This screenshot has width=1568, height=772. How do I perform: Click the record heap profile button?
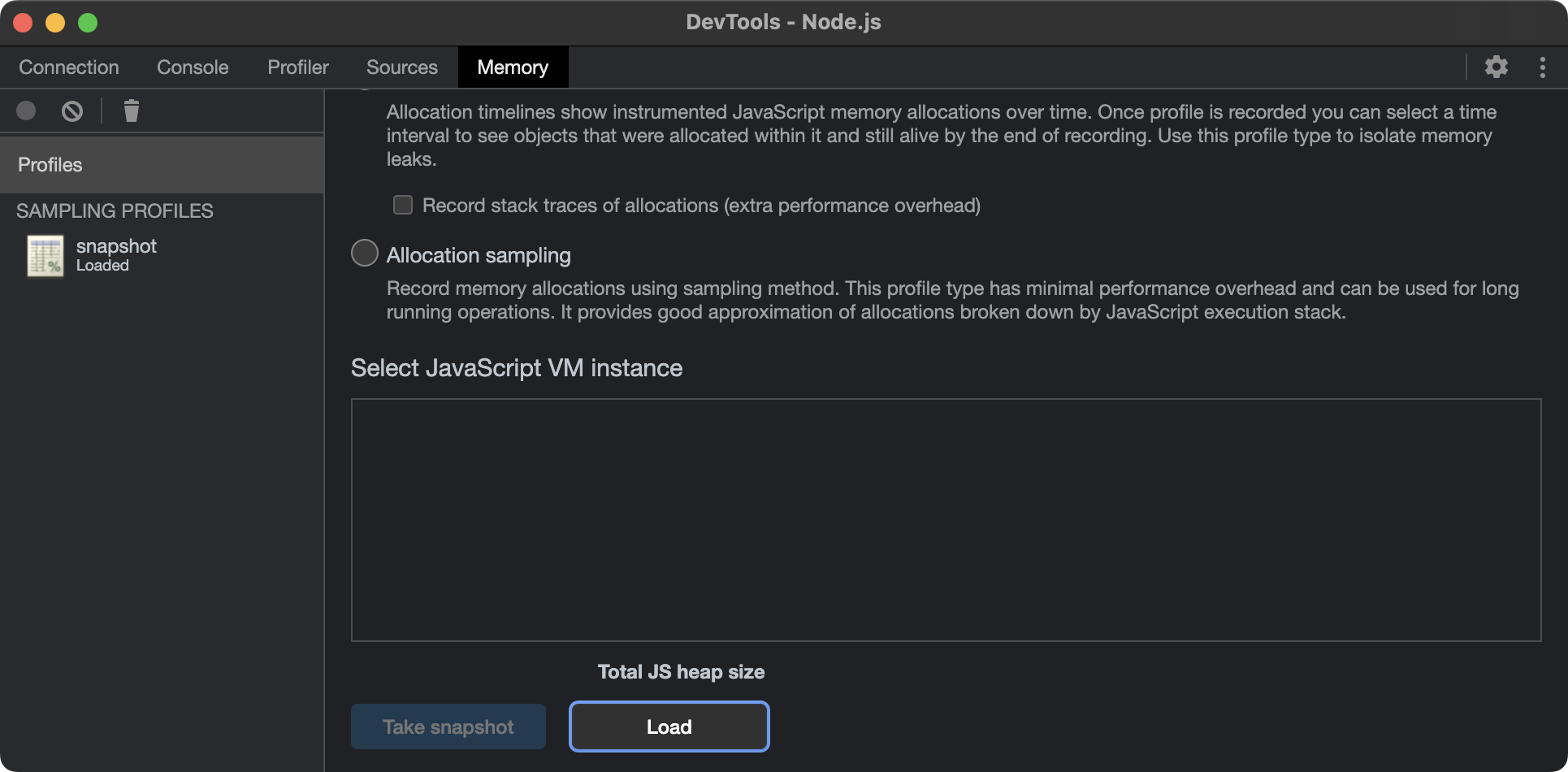(26, 111)
